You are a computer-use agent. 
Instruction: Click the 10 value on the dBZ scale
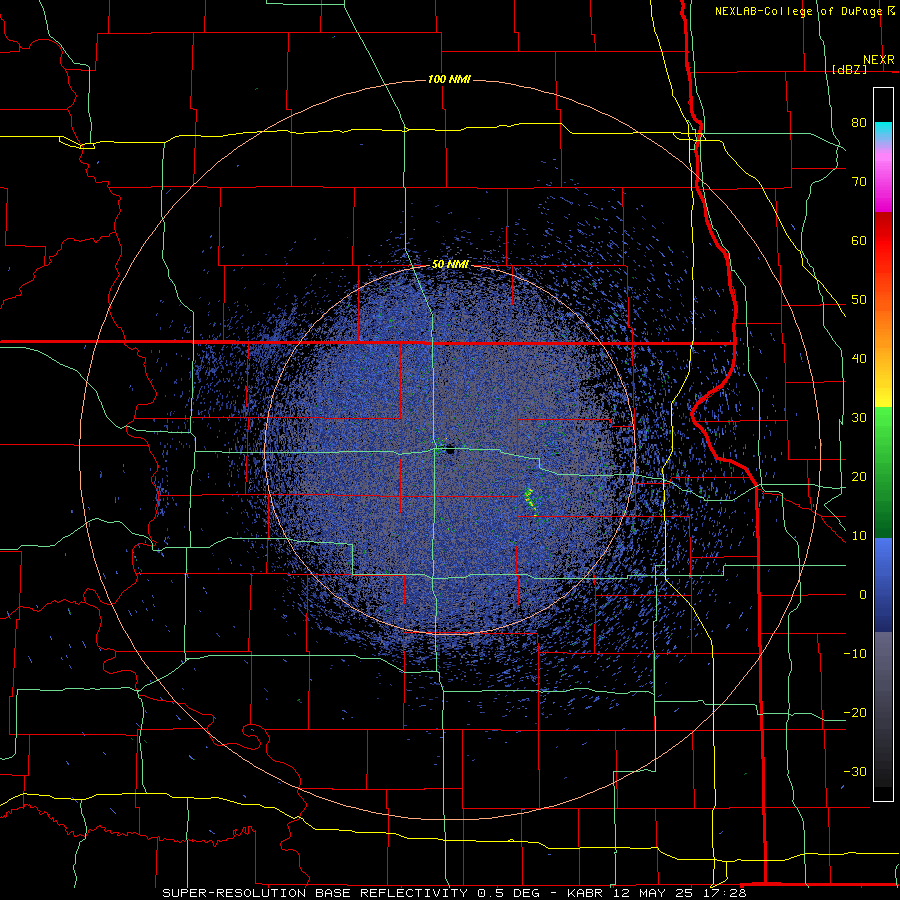(x=859, y=536)
